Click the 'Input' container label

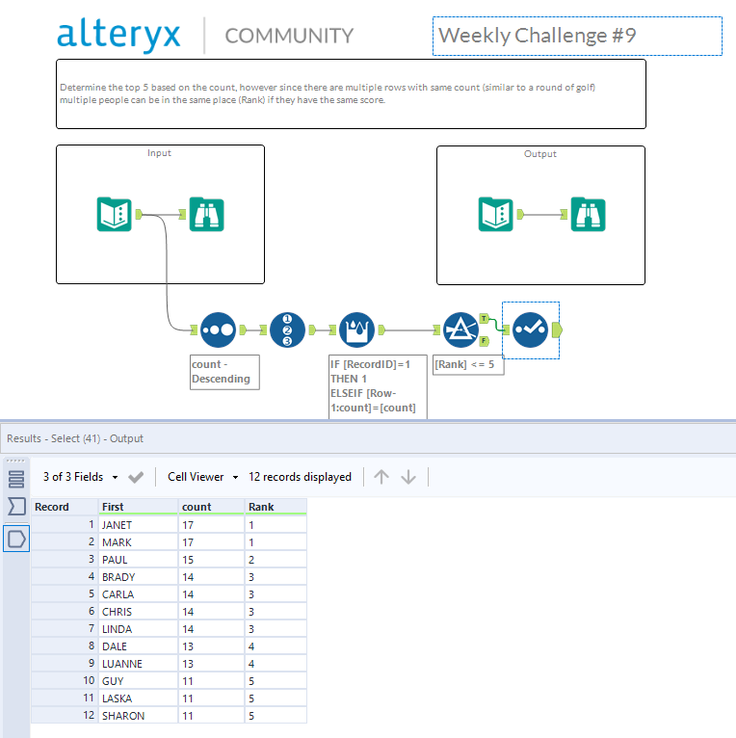[x=159, y=153]
